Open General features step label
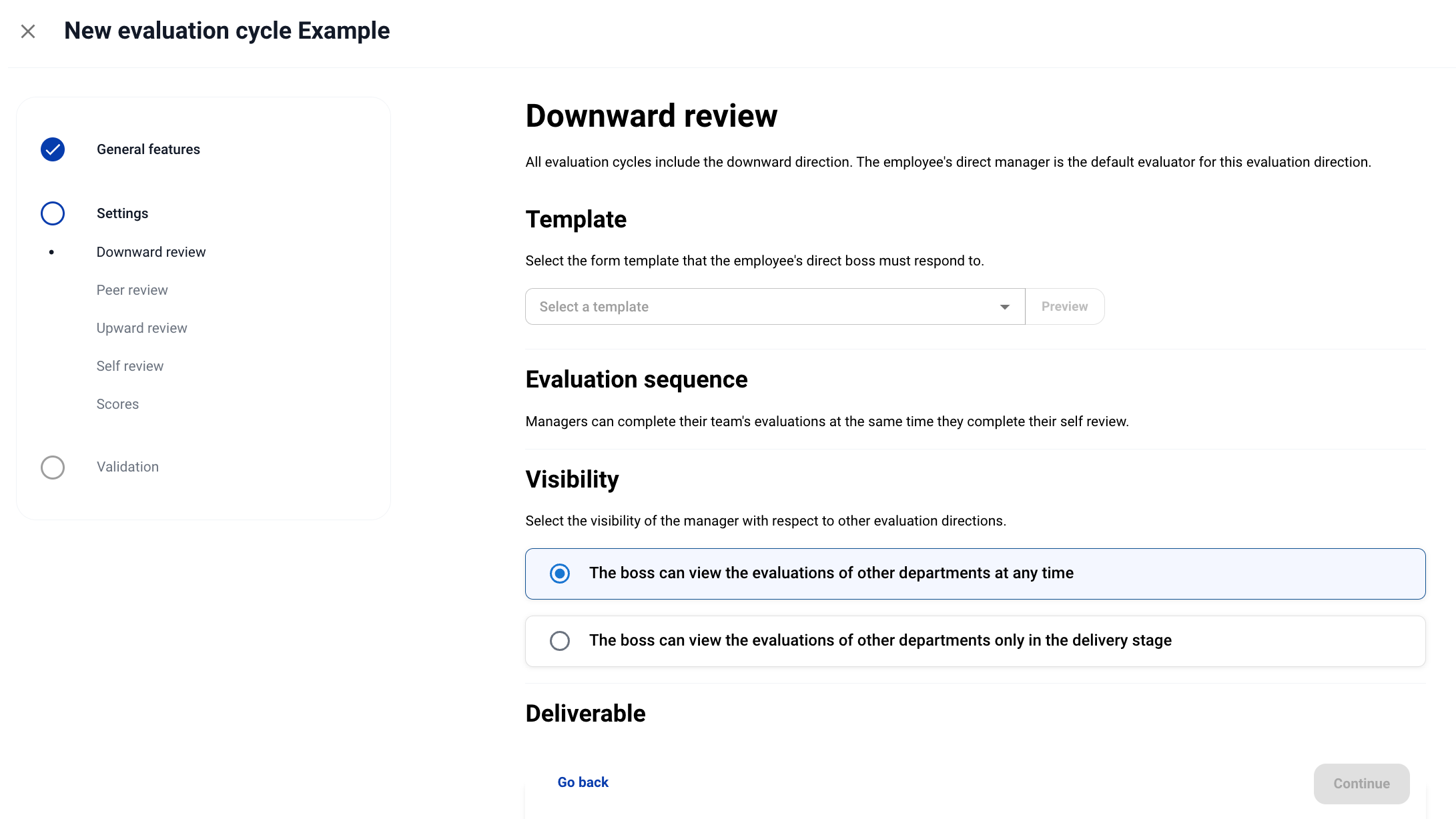Image resolution: width=1456 pixels, height=819 pixels. pyautogui.click(x=148, y=149)
